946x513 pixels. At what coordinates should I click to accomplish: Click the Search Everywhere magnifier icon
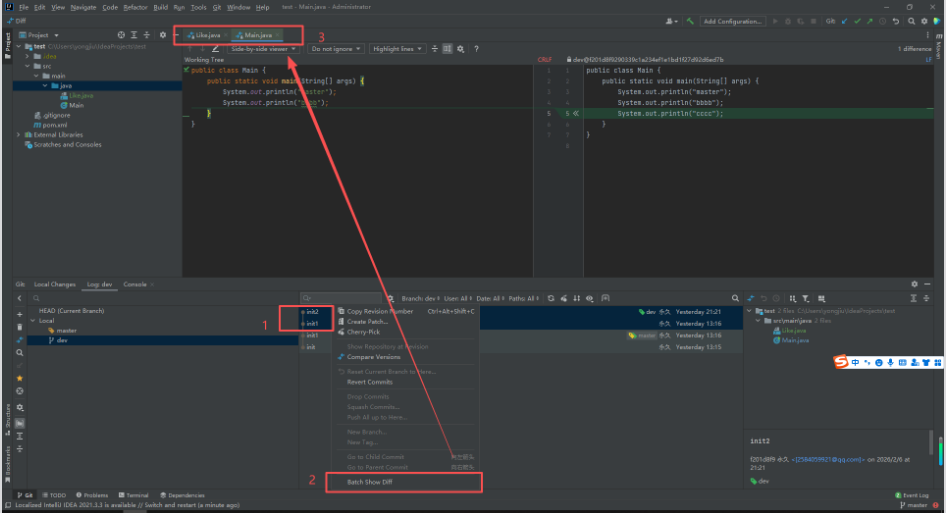[911, 21]
